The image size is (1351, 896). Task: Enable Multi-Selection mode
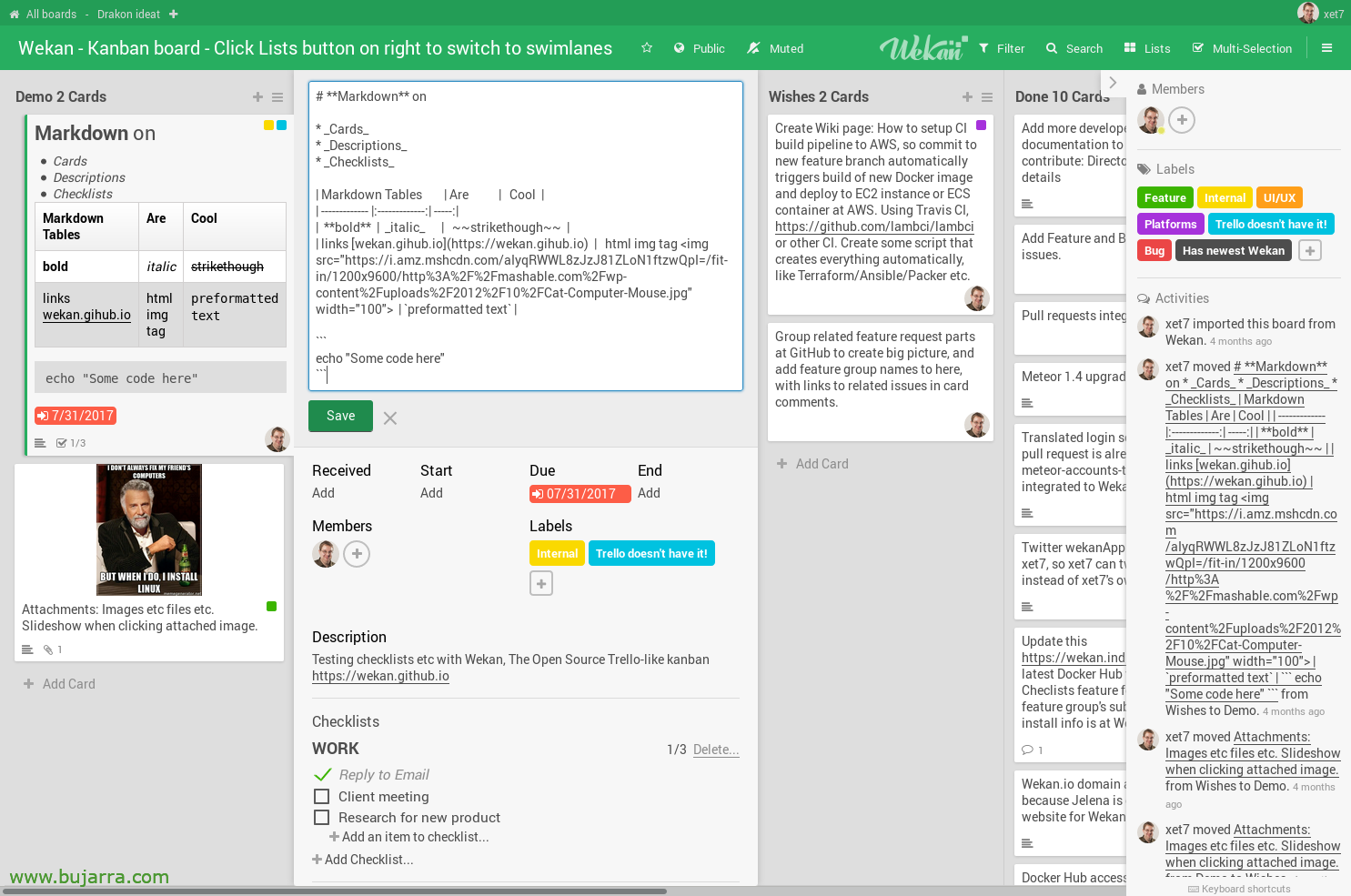coord(1242,48)
